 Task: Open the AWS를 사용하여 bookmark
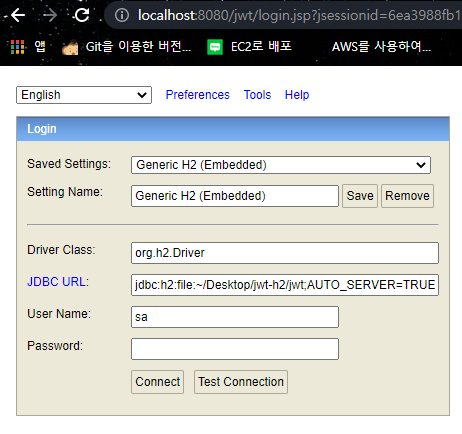point(381,47)
